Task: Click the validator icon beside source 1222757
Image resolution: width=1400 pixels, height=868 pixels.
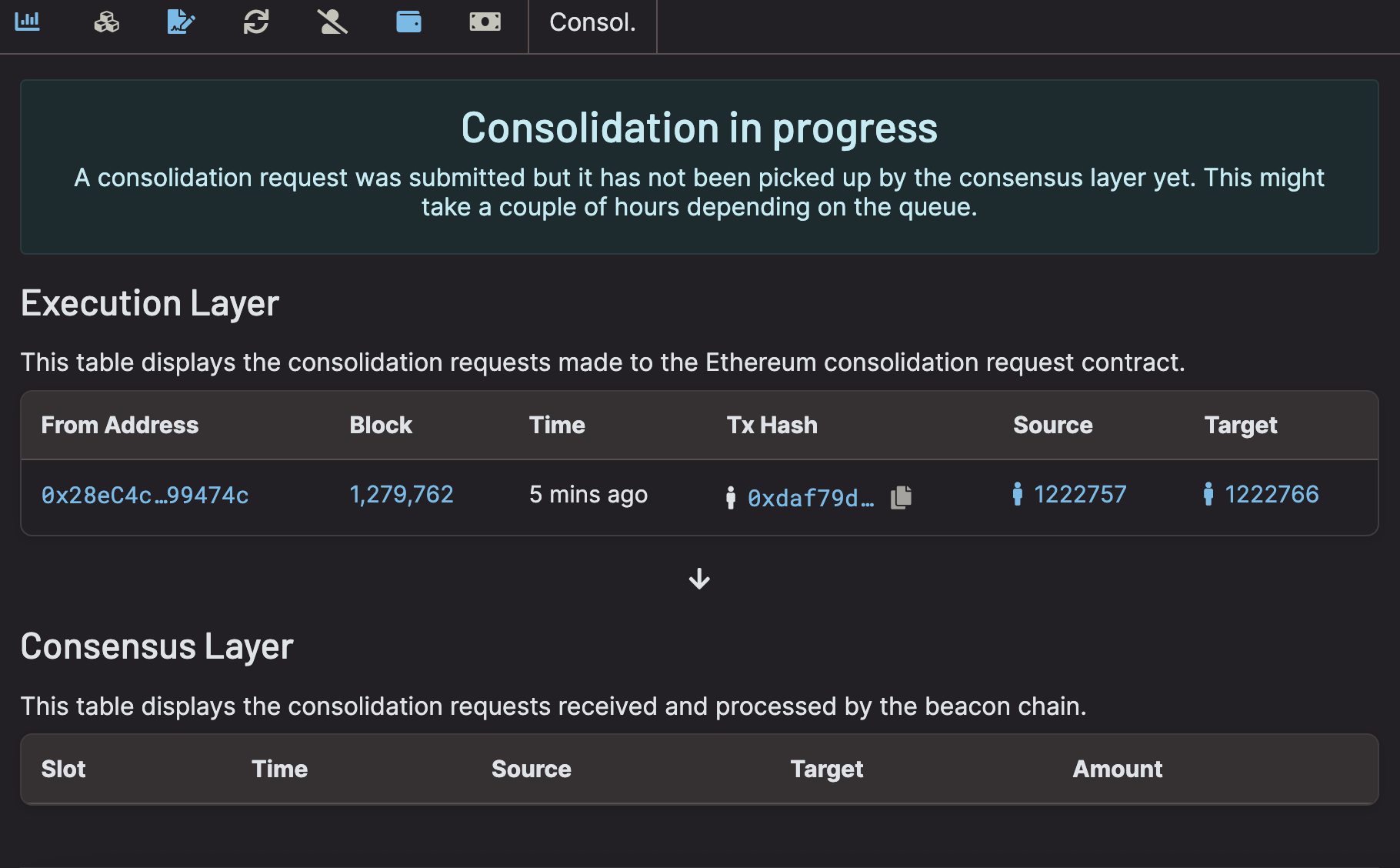Action: tap(1018, 496)
